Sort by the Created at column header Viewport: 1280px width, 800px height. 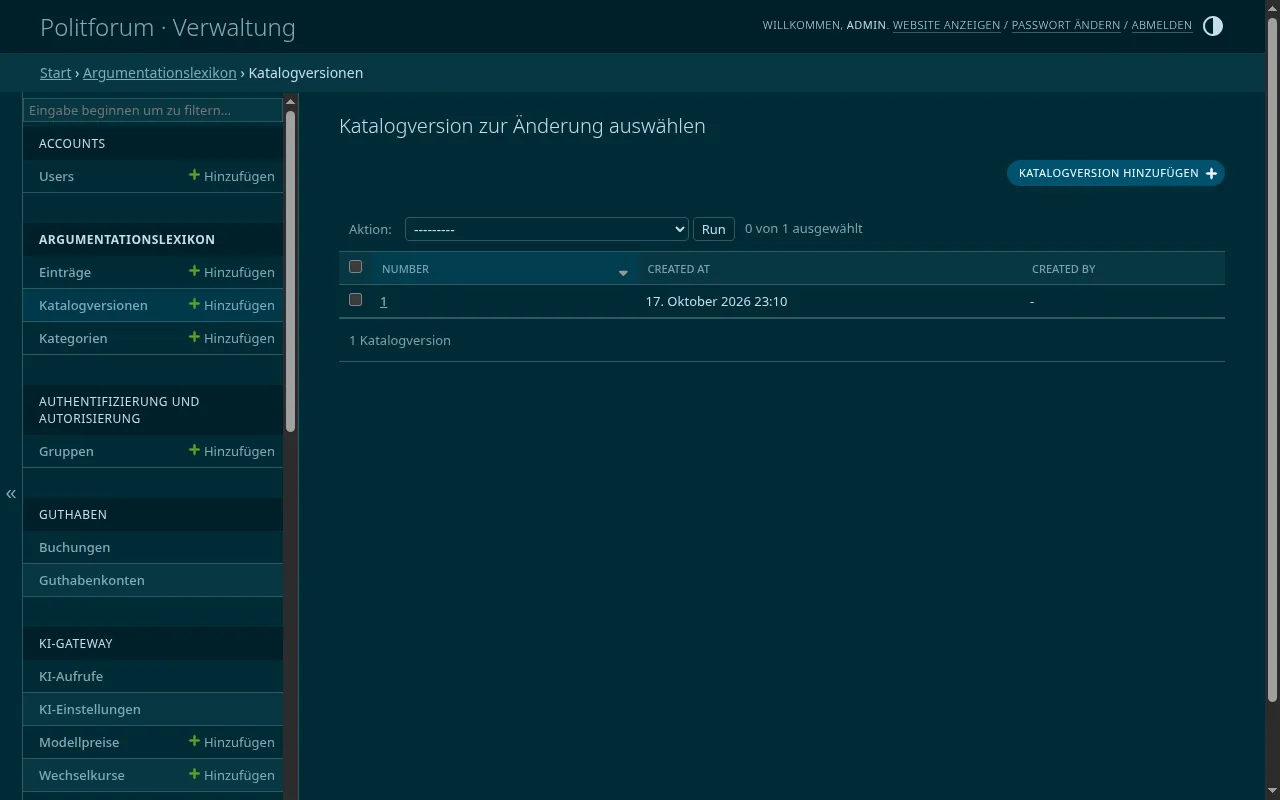click(x=679, y=269)
